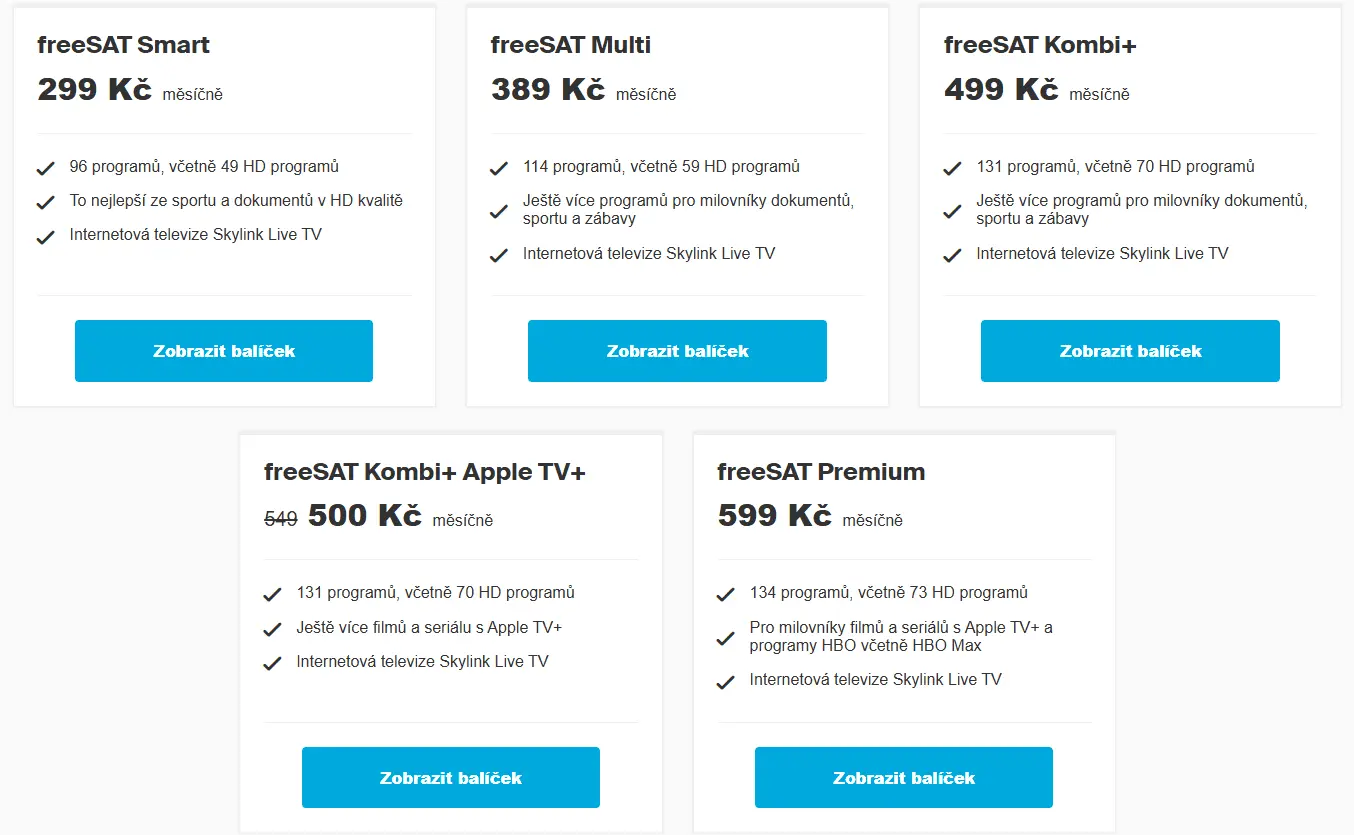
Task: Click checkmark by HBO Max feature in Premium
Action: (726, 638)
